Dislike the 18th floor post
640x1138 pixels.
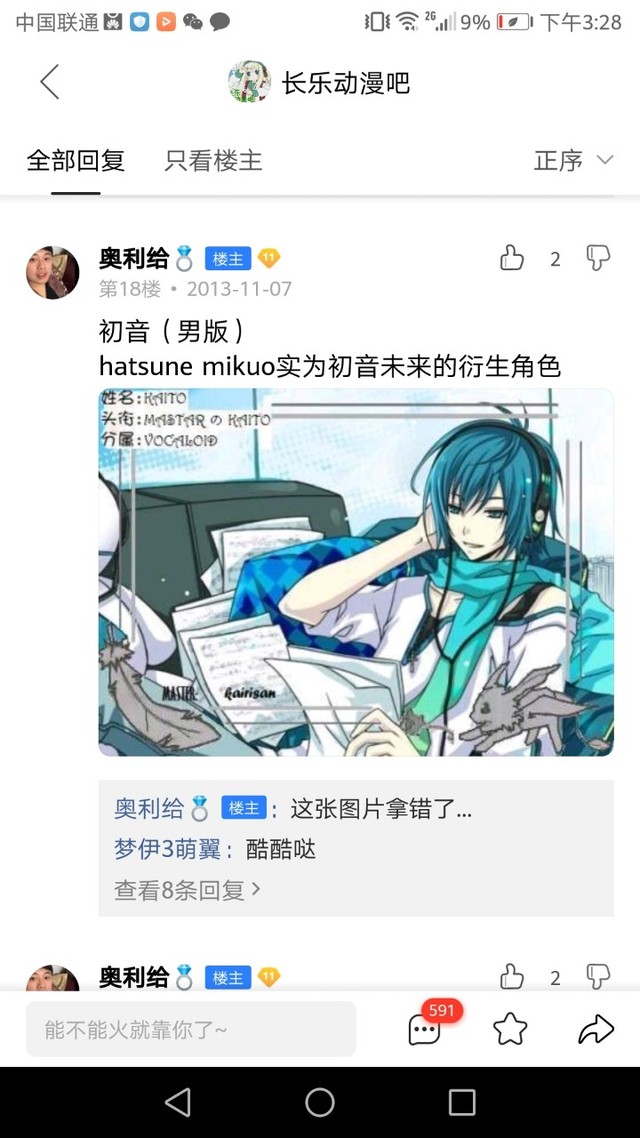click(x=598, y=258)
